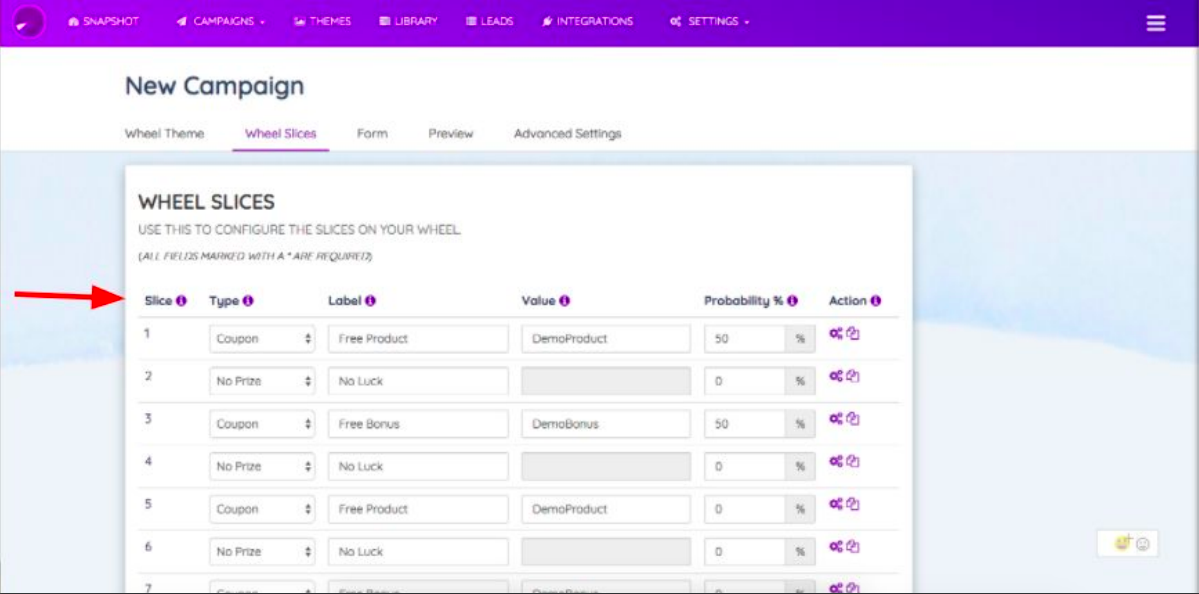Go to the Leads page link
The height and width of the screenshot is (594, 1199).
(x=489, y=21)
